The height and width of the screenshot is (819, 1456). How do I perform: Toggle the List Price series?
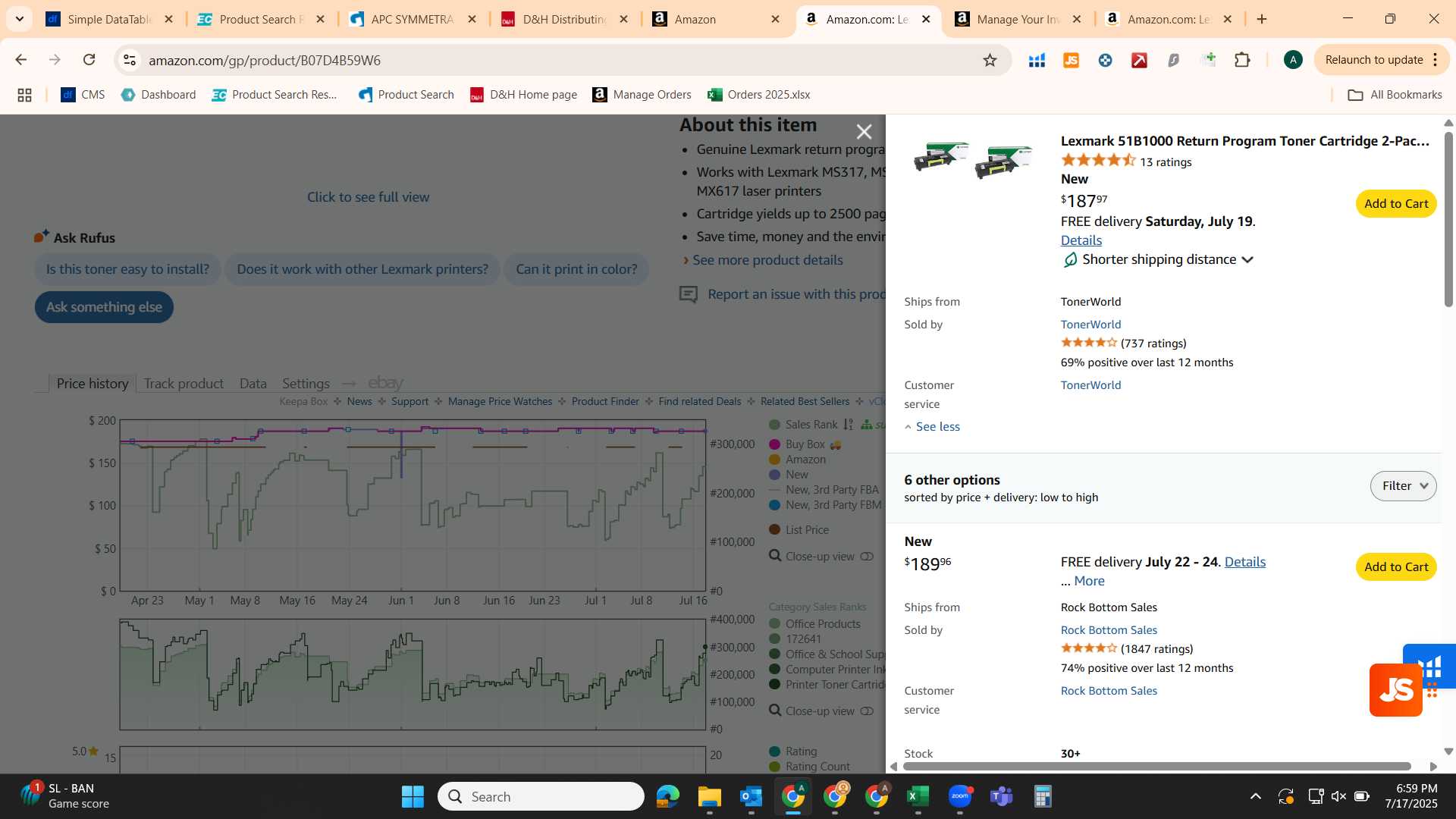tap(799, 530)
